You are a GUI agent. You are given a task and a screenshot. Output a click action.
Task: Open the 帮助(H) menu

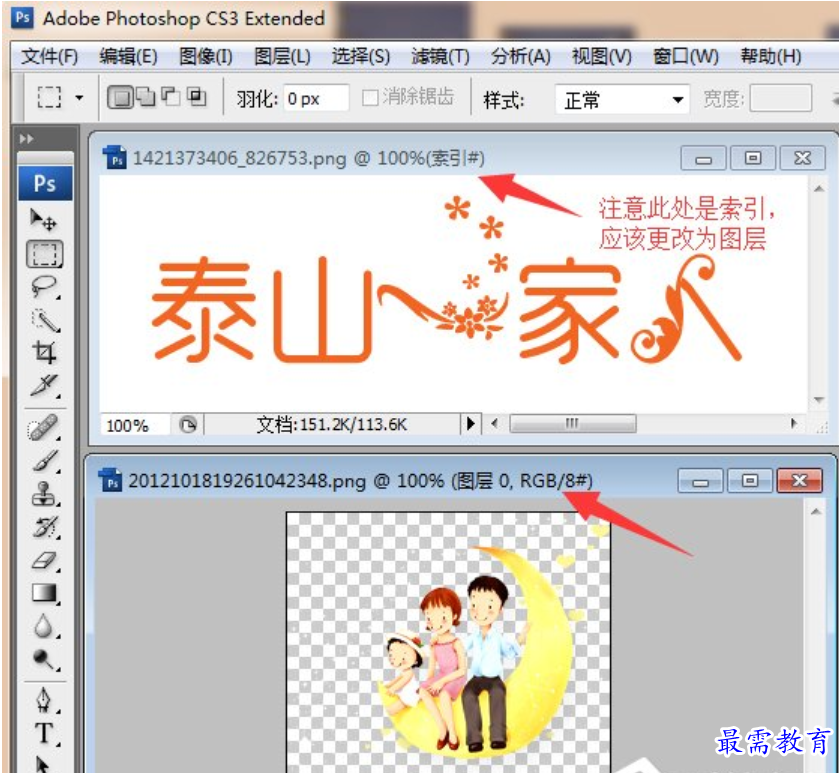[x=771, y=56]
